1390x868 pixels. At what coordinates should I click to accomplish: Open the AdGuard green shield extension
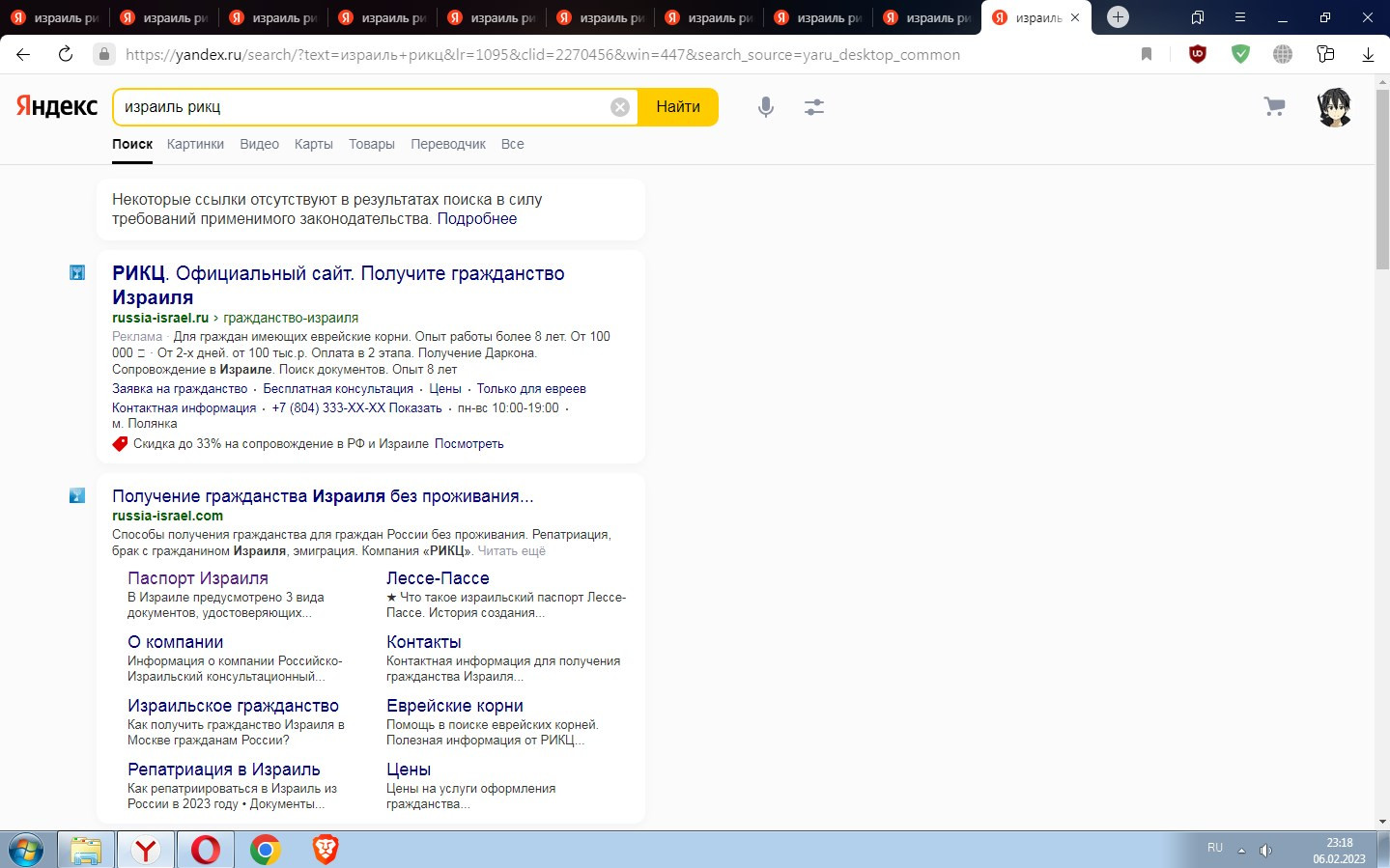click(x=1240, y=54)
